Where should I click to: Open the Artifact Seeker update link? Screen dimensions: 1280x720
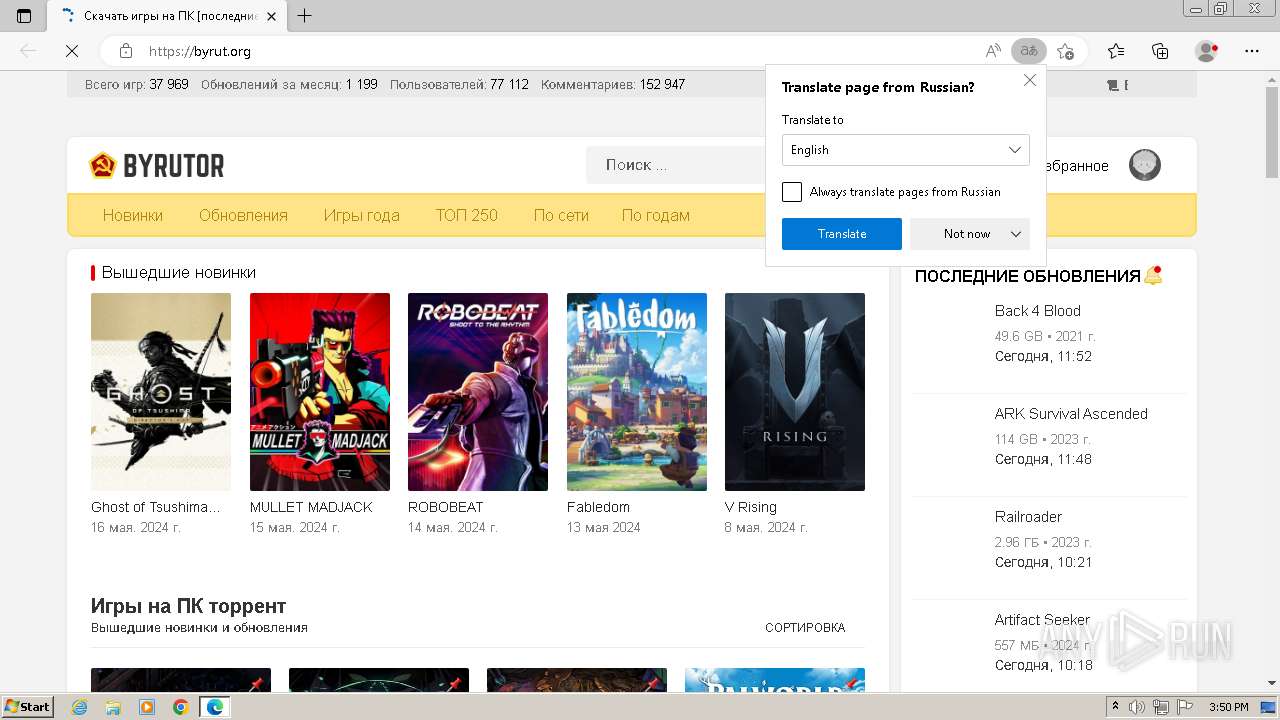click(x=1042, y=620)
